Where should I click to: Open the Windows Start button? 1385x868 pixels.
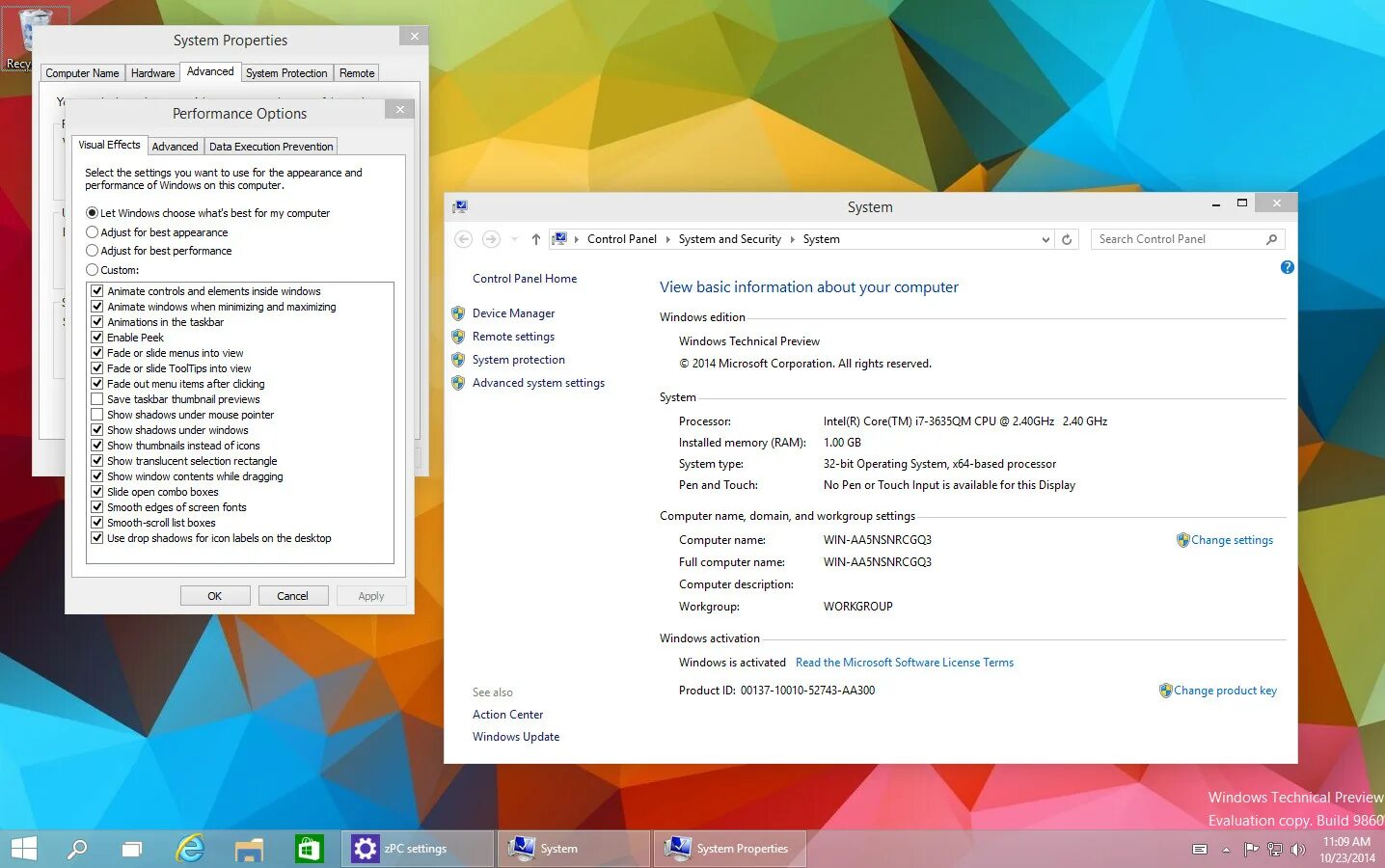pos(23,849)
